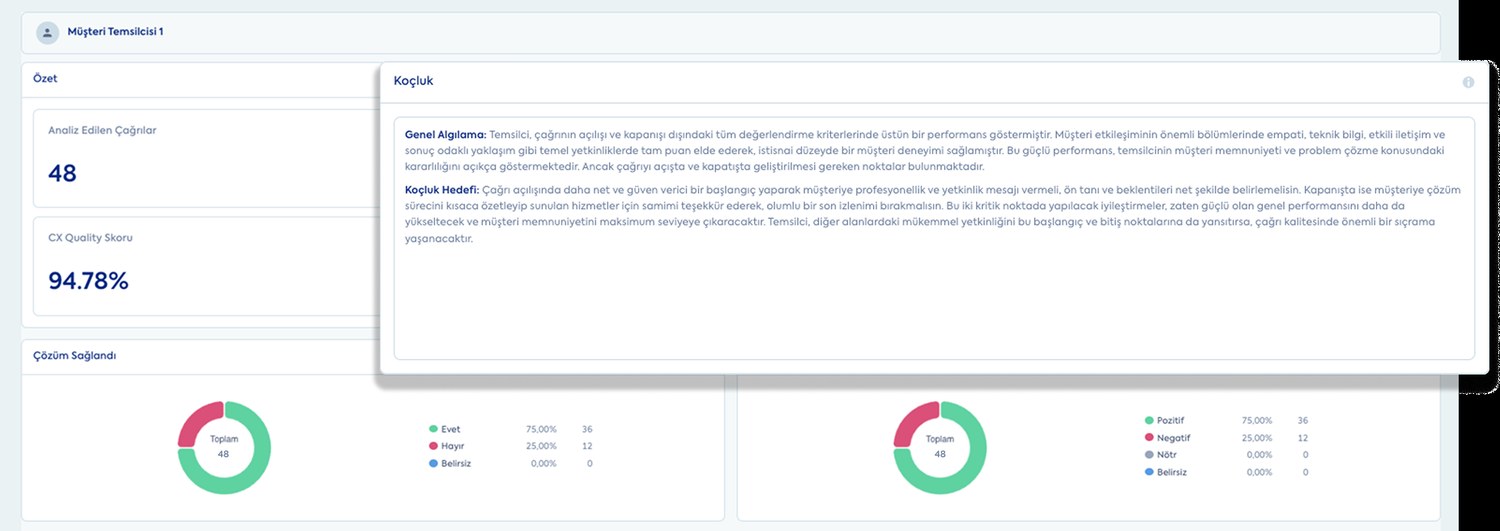Click the Evet legend label

[x=450, y=429]
